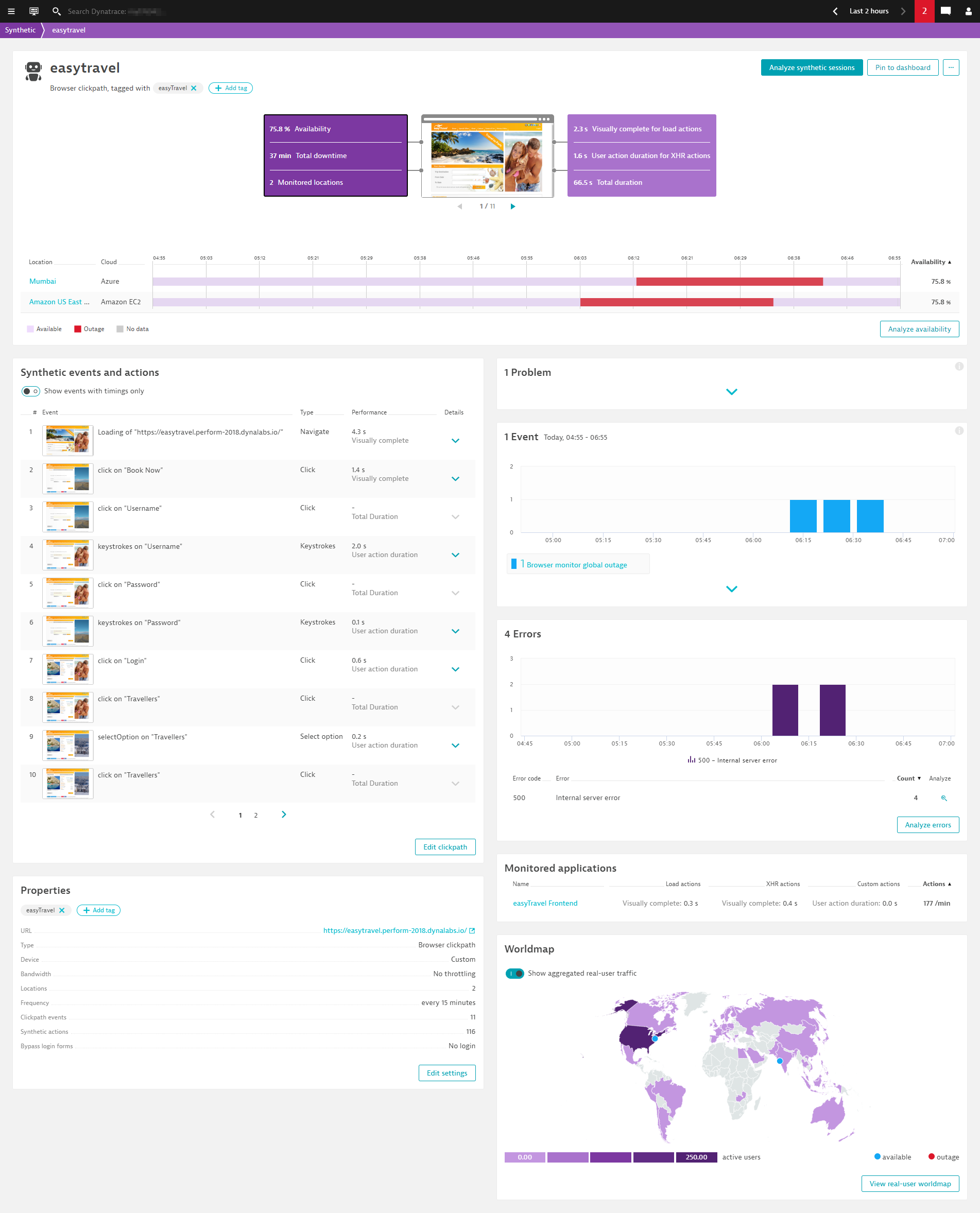Expand details for Loading of easytravel event

click(x=456, y=441)
